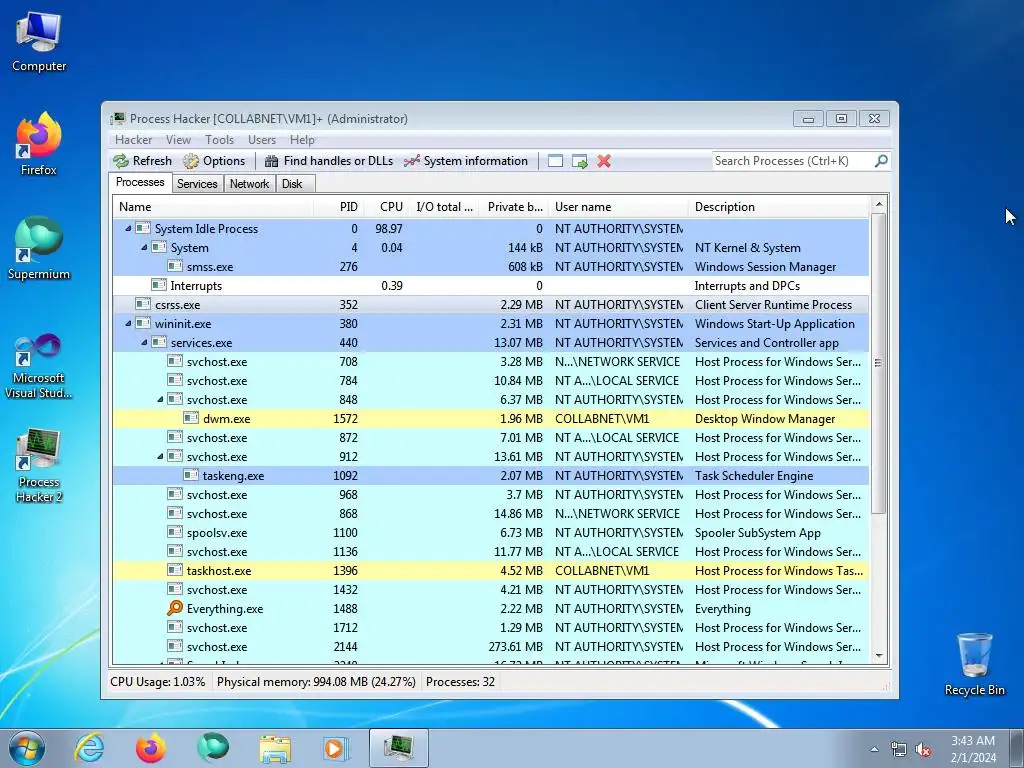Click the Find handles or DLLs binoculars icon

pyautogui.click(x=272, y=161)
